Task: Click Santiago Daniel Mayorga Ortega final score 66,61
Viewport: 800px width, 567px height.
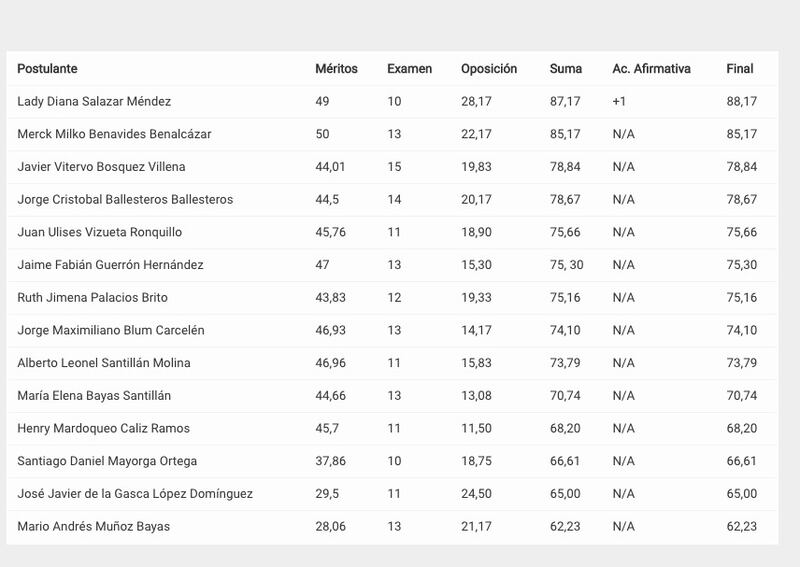Action: (x=742, y=461)
